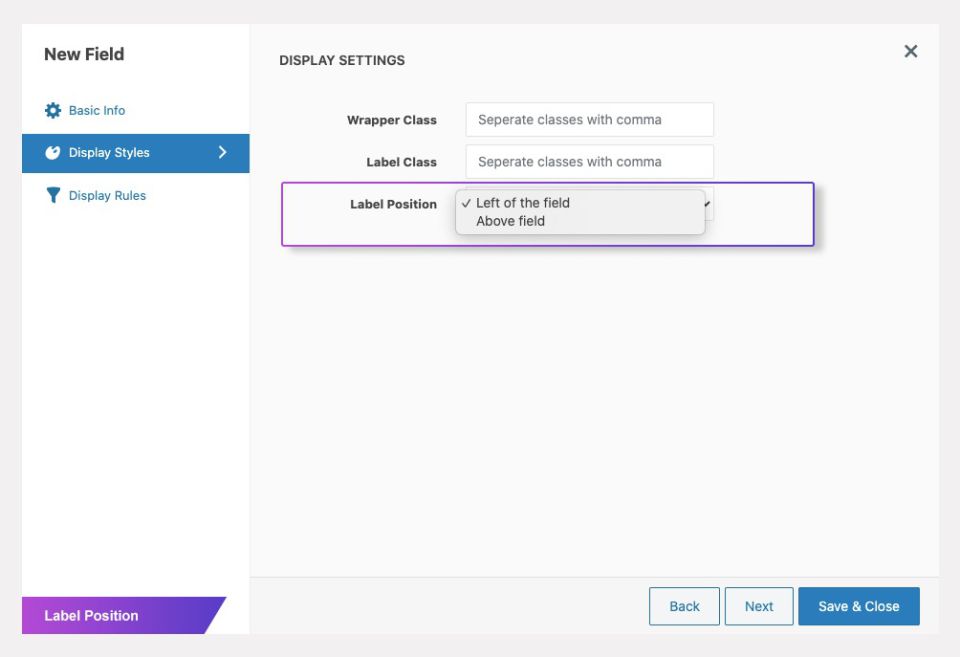Click the Label Position field label
This screenshot has width=960, height=657.
point(393,204)
